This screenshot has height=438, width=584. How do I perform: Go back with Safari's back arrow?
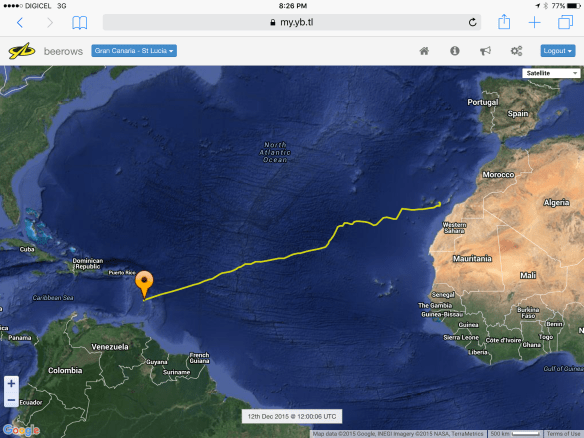point(20,23)
